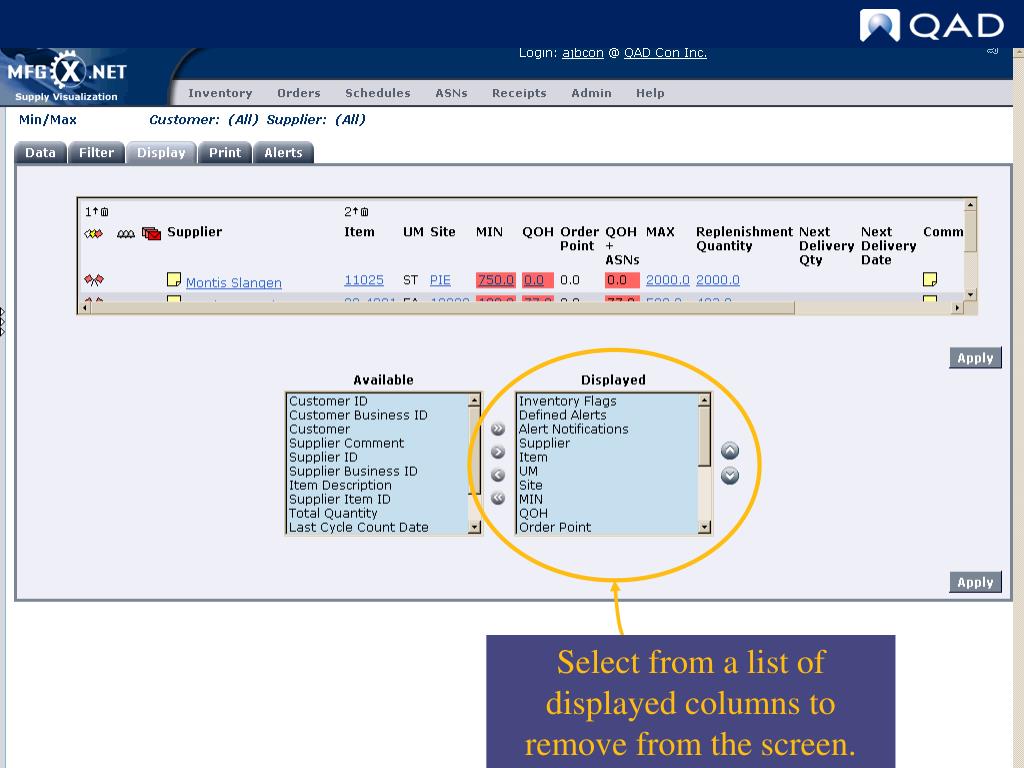This screenshot has height=768, width=1024.
Task: Click Available list scrollbar down arrow
Action: (475, 527)
